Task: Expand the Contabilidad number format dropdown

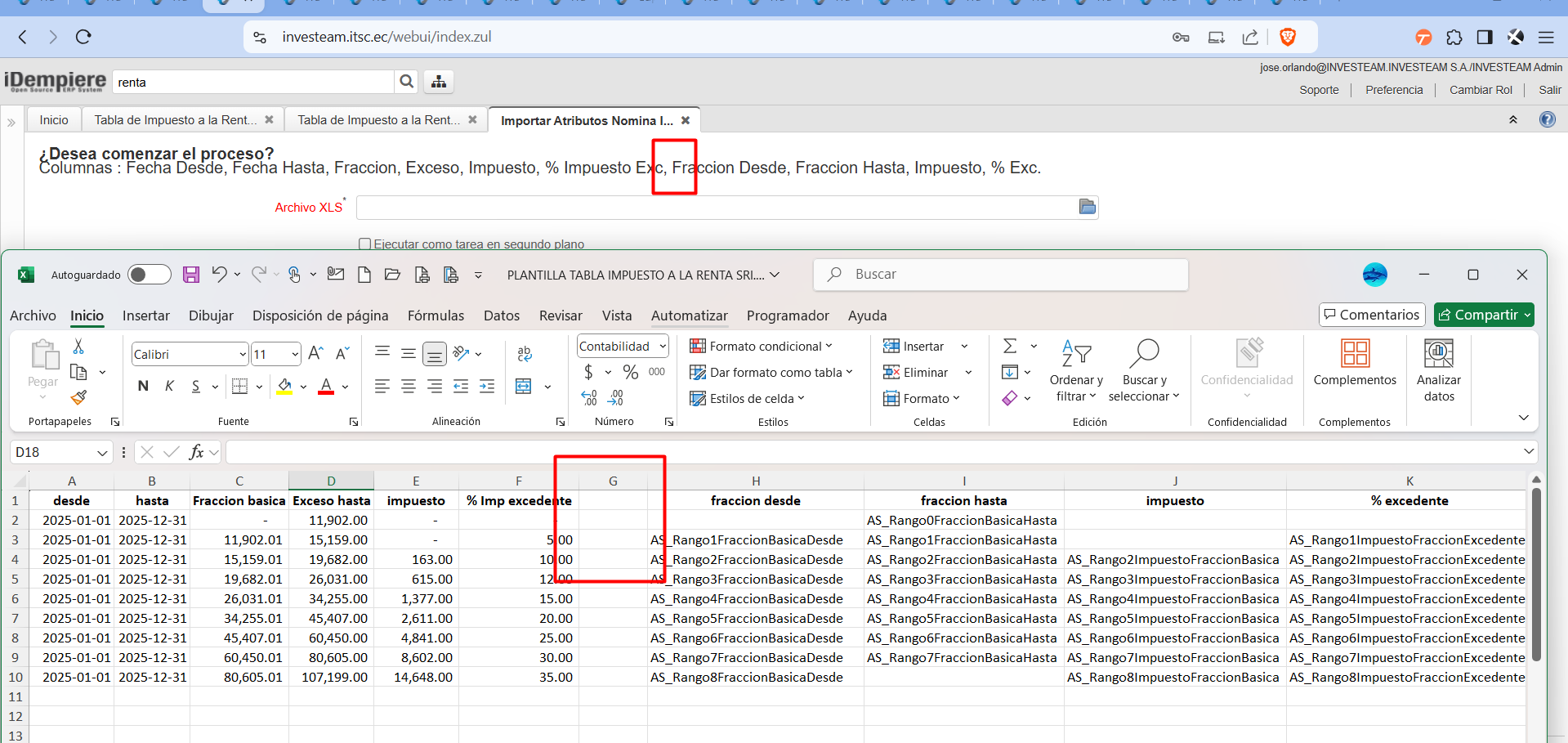Action: click(x=663, y=347)
